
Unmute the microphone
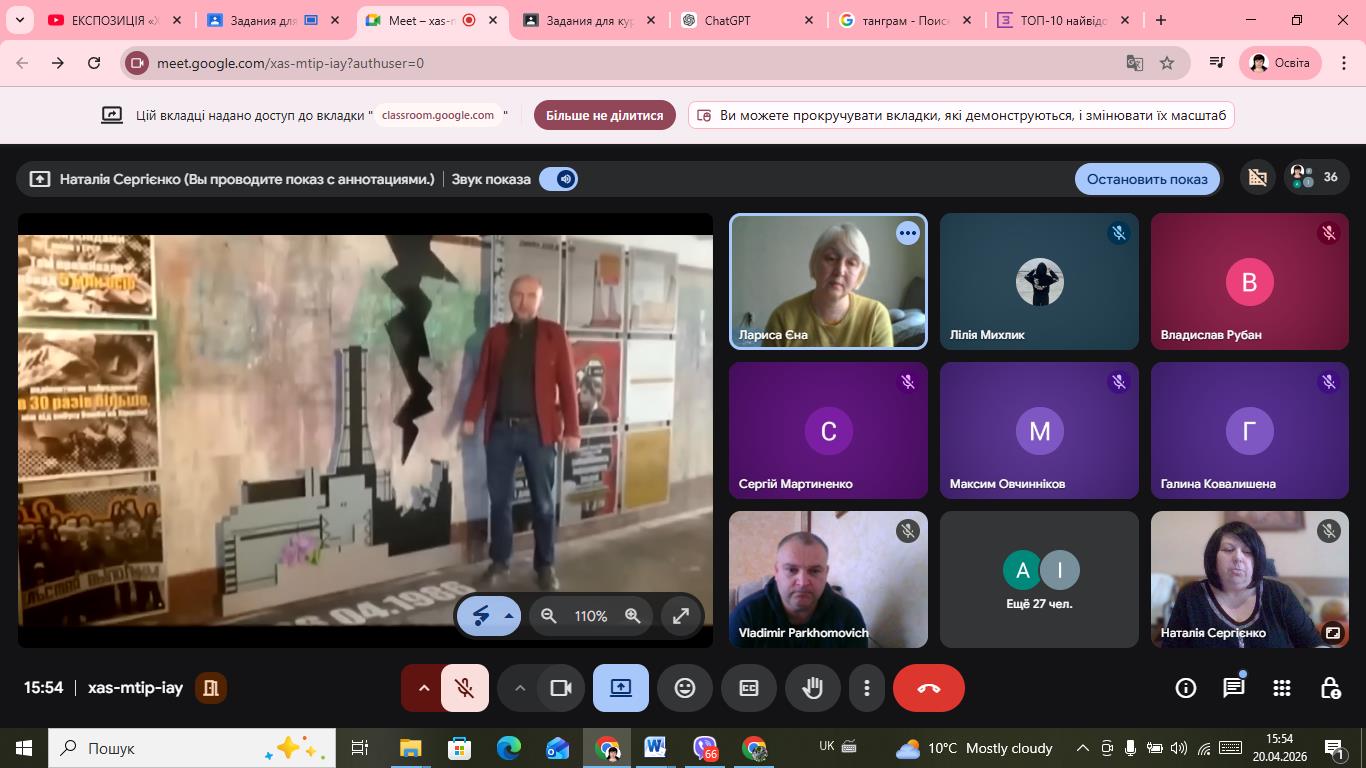tap(464, 688)
